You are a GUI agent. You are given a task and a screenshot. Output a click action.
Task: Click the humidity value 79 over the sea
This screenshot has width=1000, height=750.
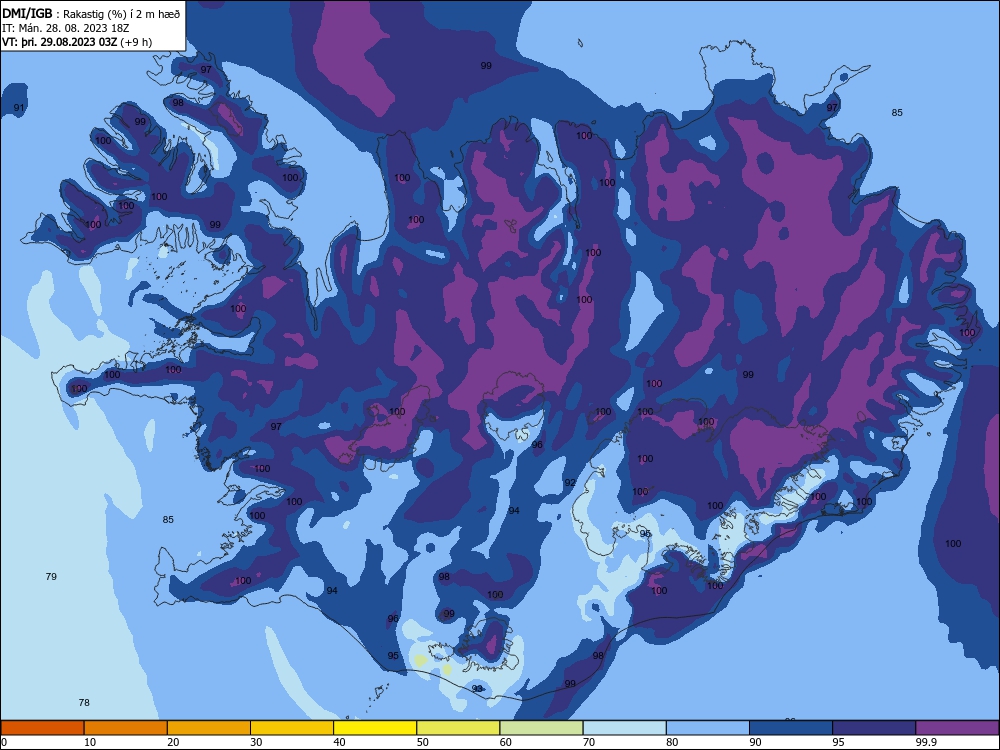tap(51, 577)
